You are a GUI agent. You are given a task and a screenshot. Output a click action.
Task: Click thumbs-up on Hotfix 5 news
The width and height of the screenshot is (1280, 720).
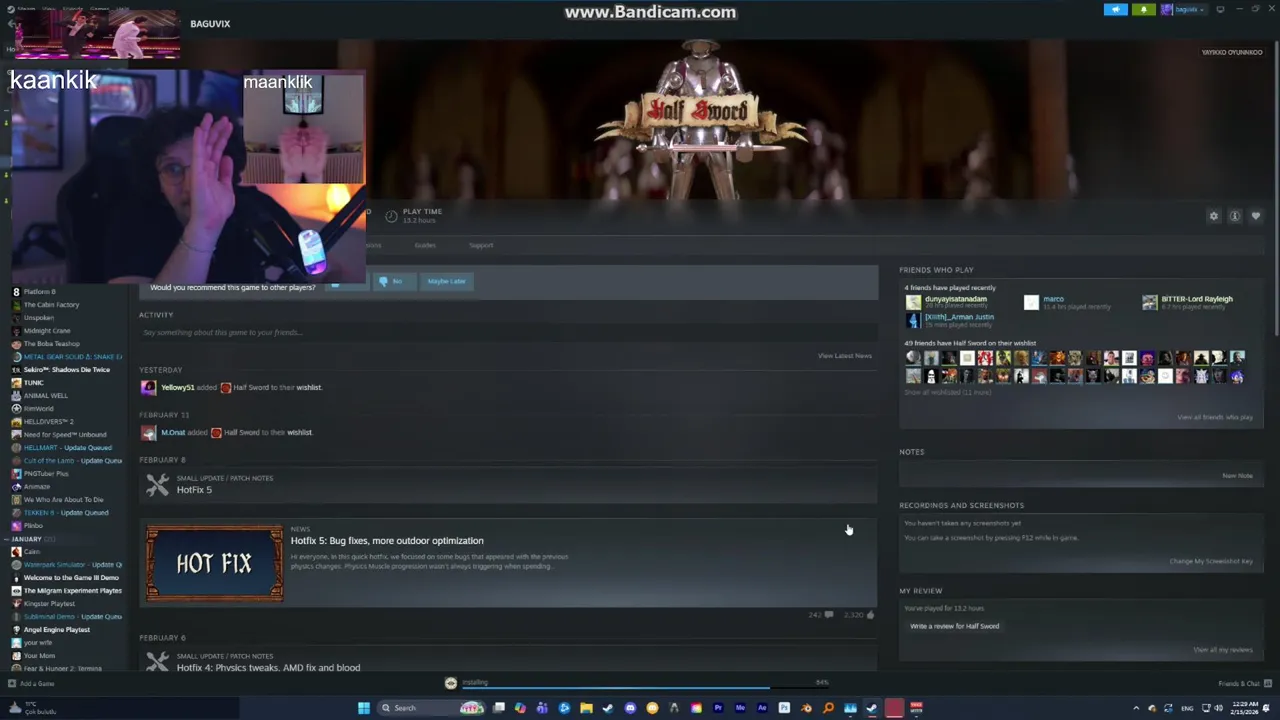870,615
